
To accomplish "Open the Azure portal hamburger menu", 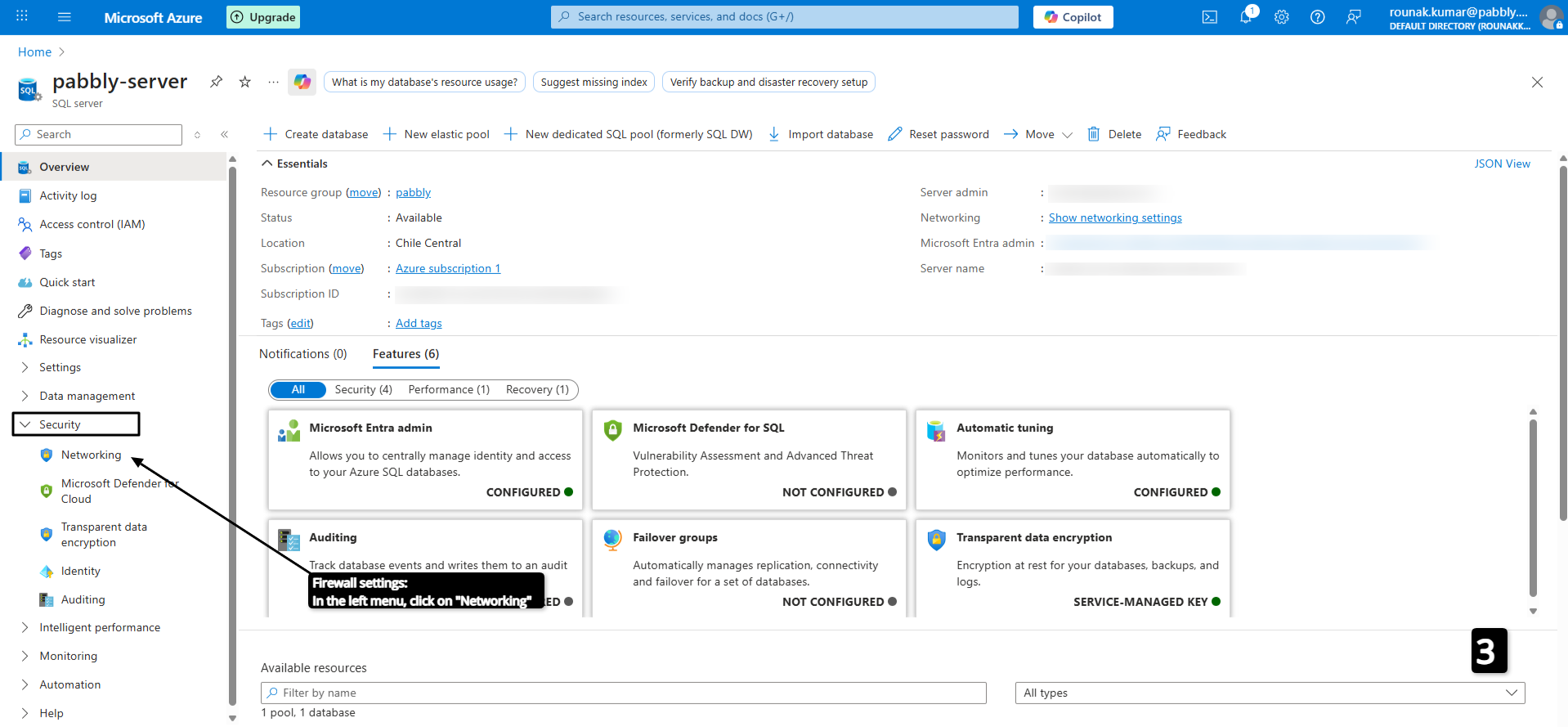I will pyautogui.click(x=65, y=17).
